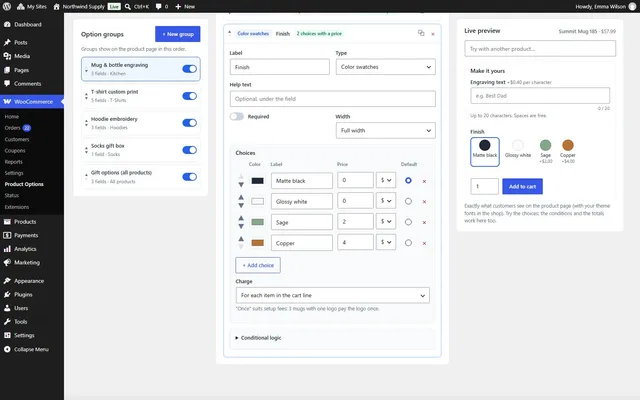640x400 pixels.
Task: Click the Tools wrench icon
Action: click(x=7, y=322)
